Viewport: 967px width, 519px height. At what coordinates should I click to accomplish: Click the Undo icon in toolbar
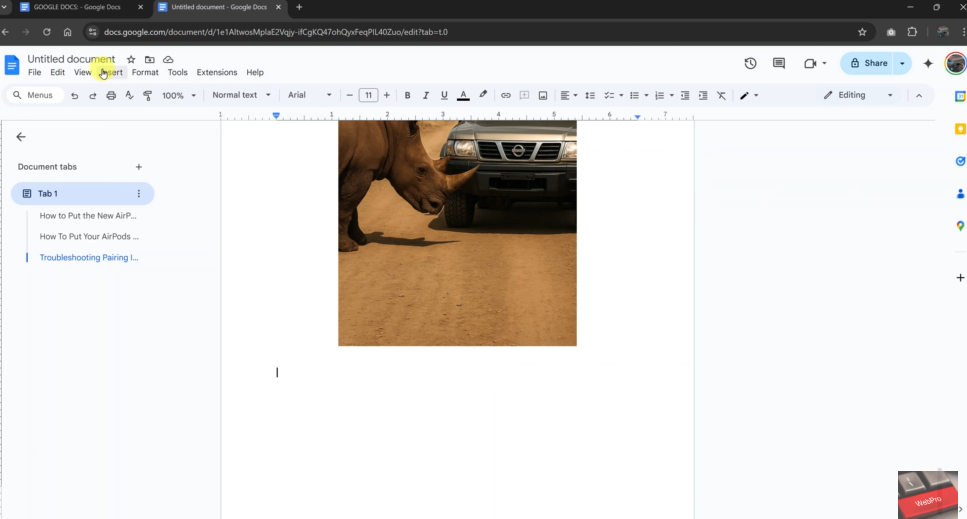75,96
